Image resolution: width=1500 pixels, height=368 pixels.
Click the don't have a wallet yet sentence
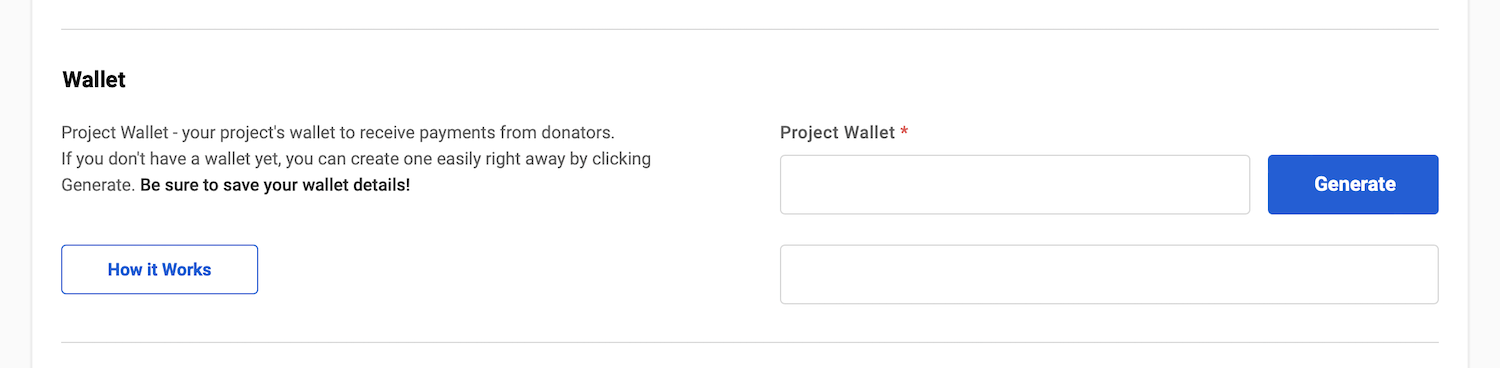[x=356, y=159]
